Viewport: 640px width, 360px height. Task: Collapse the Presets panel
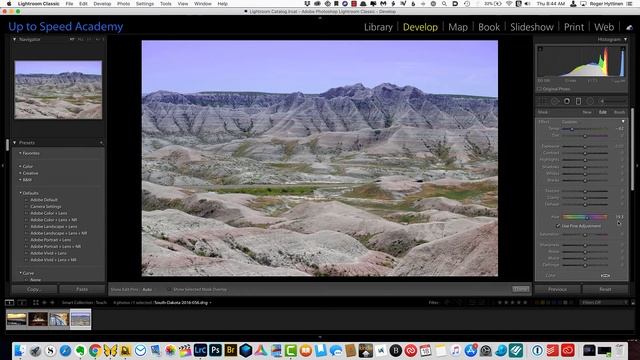click(15, 142)
